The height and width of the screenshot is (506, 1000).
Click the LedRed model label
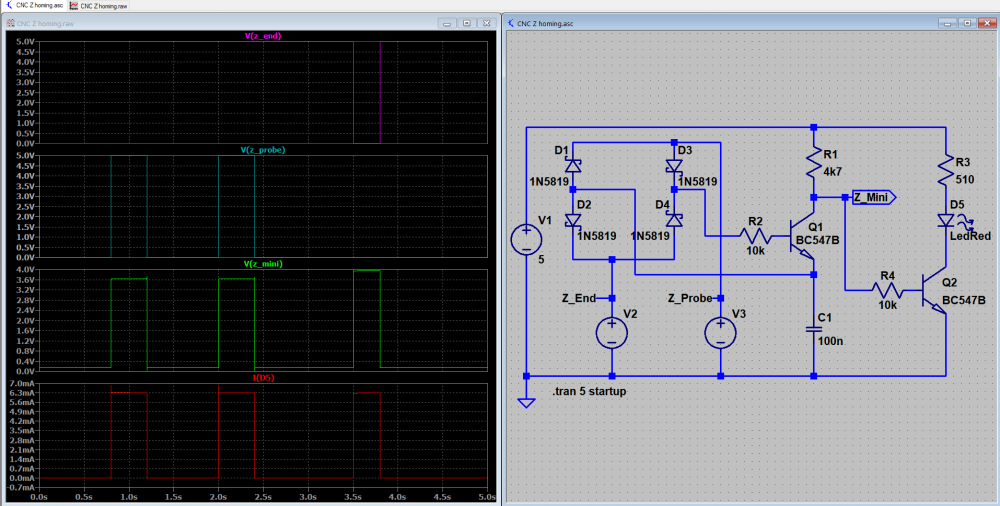coord(970,236)
